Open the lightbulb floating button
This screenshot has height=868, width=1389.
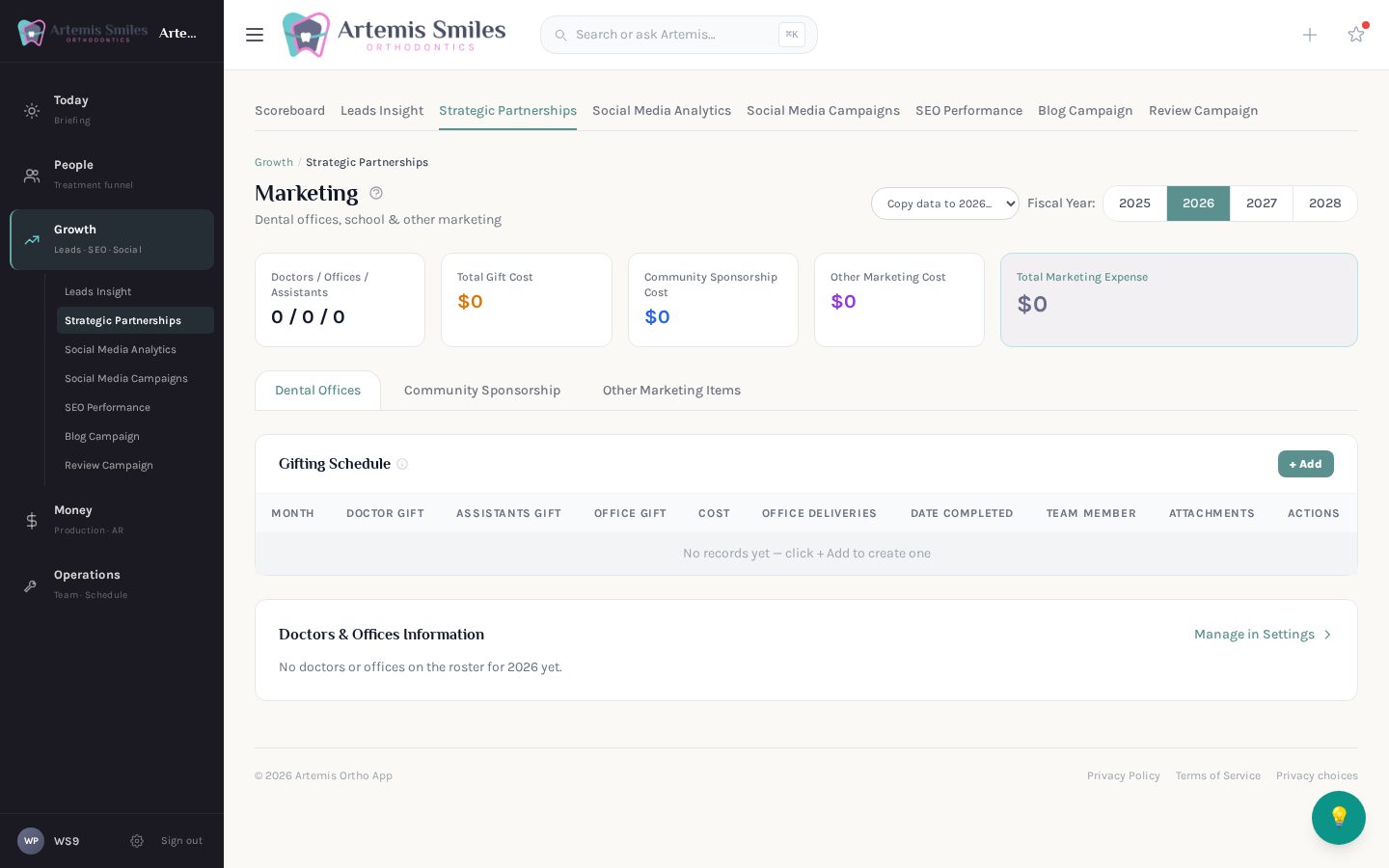coord(1339,818)
